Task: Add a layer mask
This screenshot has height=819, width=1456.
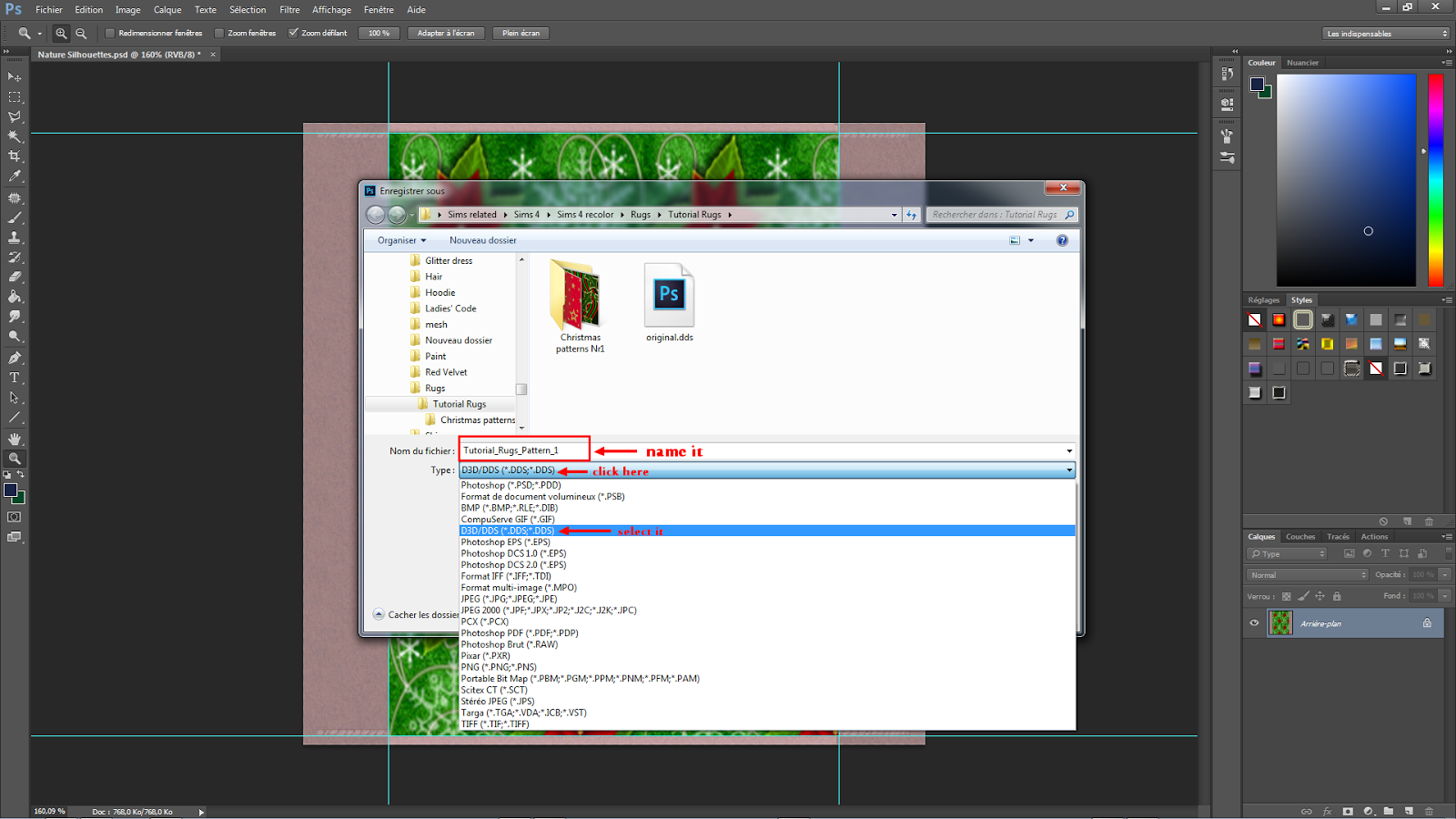Action: (x=1348, y=811)
